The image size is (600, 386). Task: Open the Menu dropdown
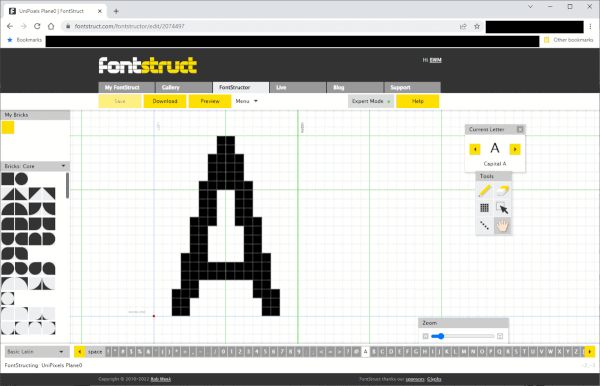click(x=246, y=101)
